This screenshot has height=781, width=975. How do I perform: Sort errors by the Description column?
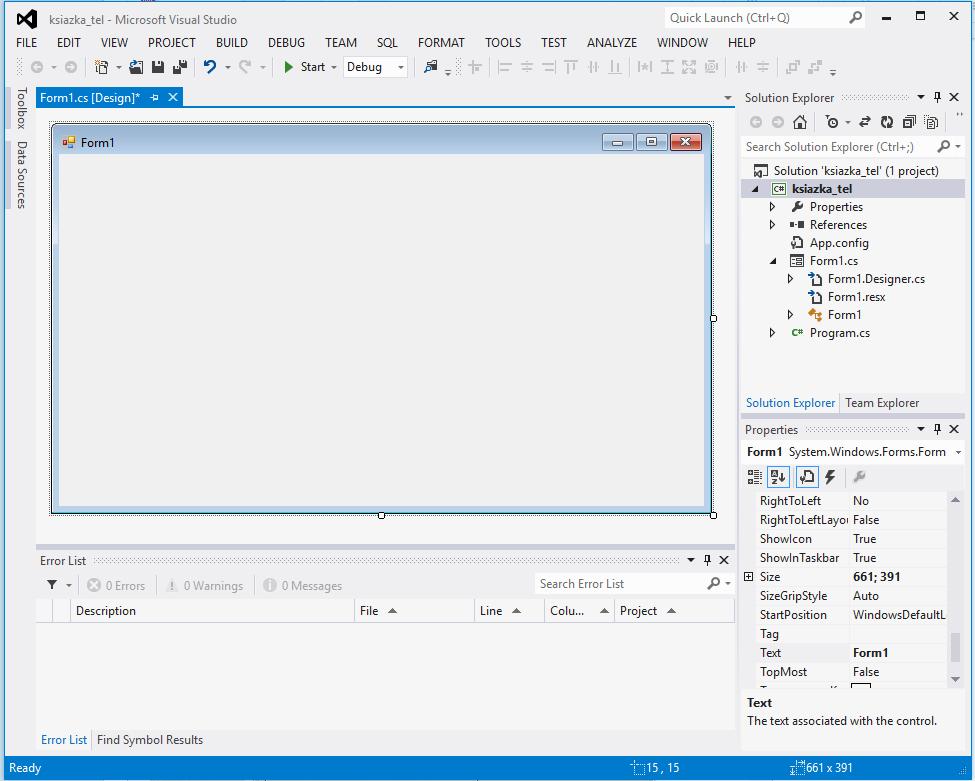point(212,611)
